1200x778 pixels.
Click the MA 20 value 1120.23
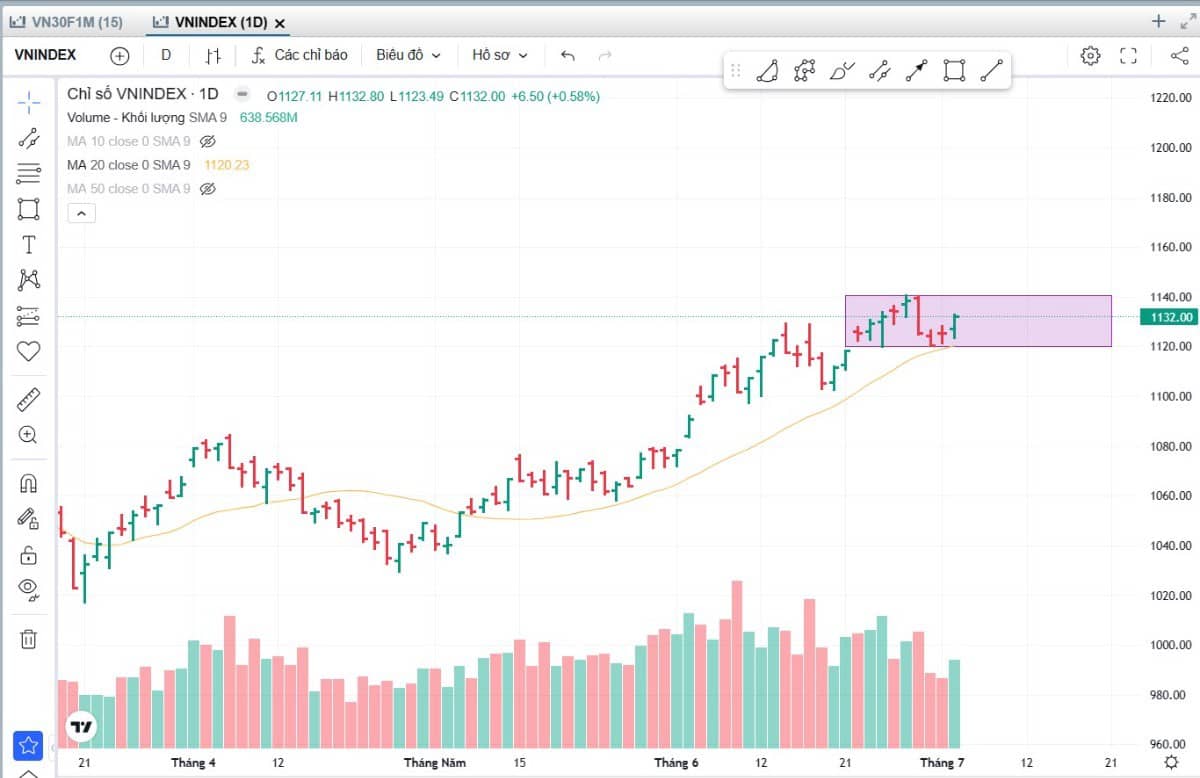(x=227, y=165)
